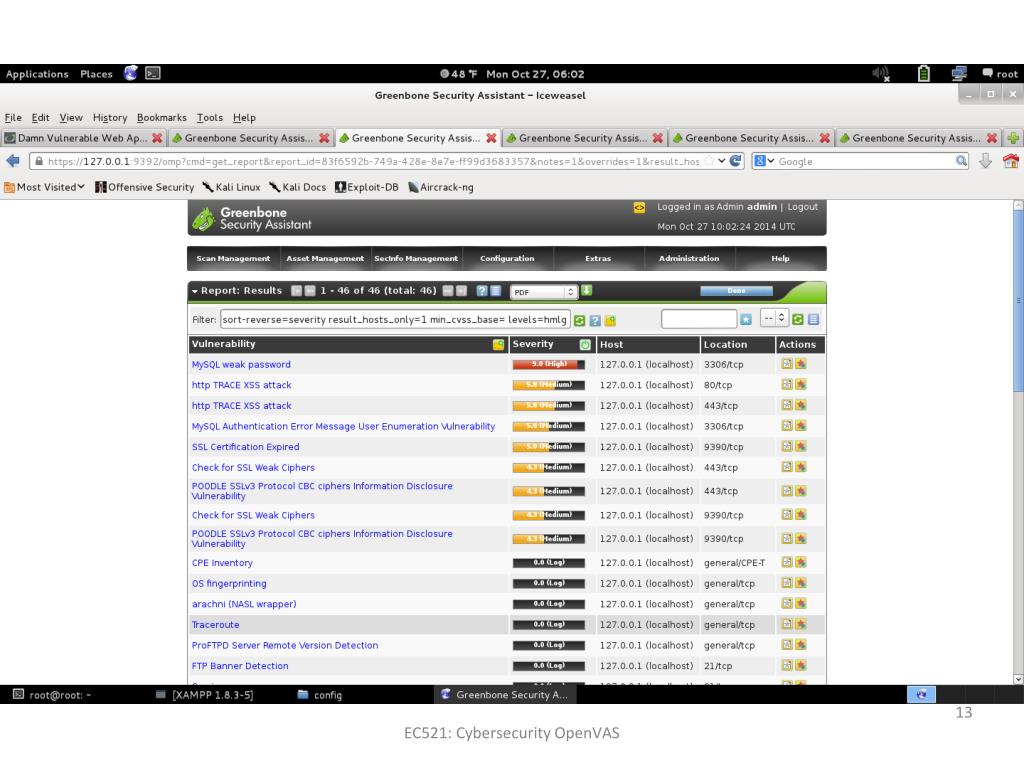The height and width of the screenshot is (768, 1024).
Task: Add note for Traceroute row
Action: pyautogui.click(x=787, y=624)
